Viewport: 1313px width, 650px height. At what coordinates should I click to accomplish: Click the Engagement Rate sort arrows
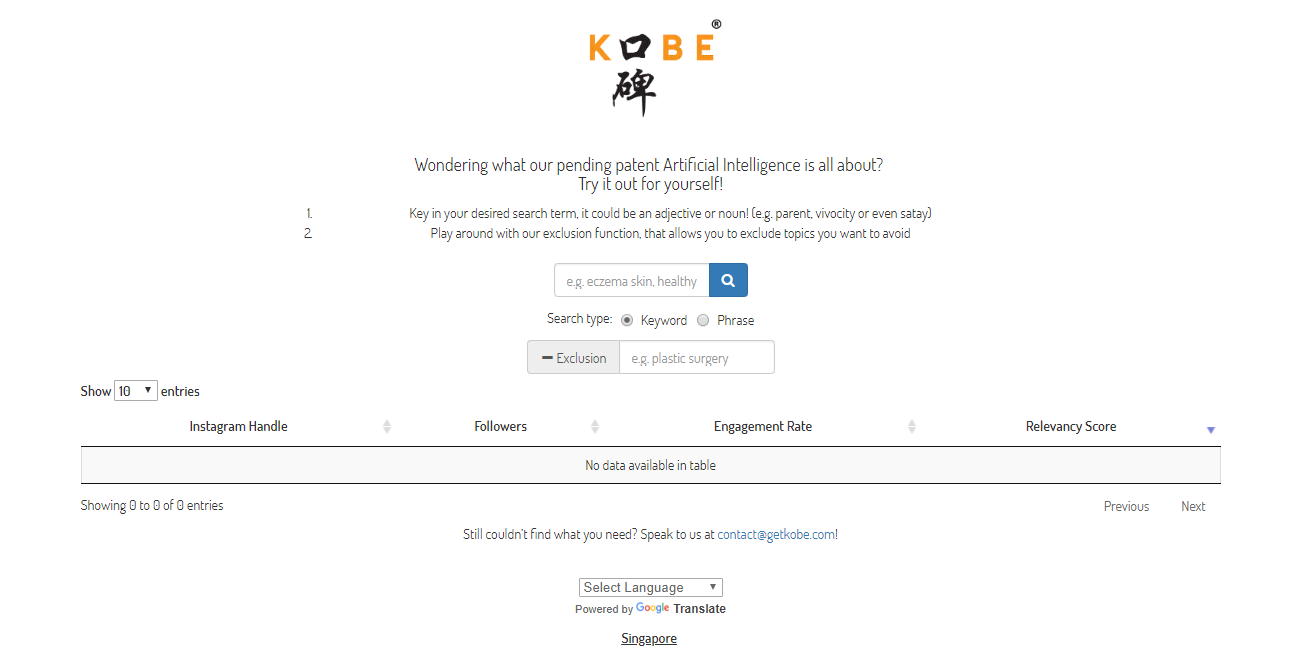tap(912, 427)
